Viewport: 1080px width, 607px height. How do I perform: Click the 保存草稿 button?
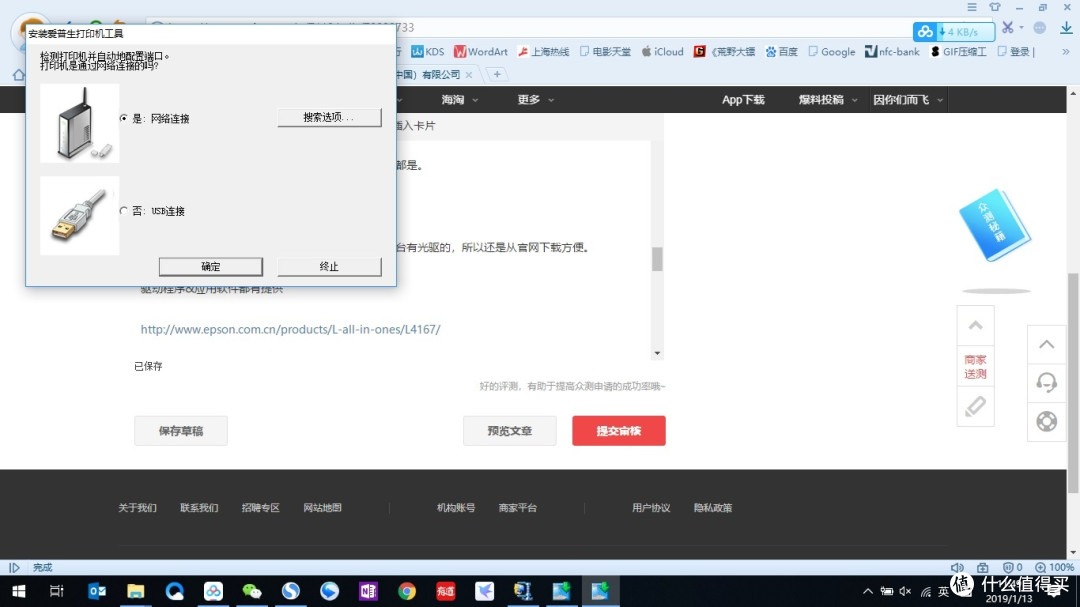tap(180, 431)
